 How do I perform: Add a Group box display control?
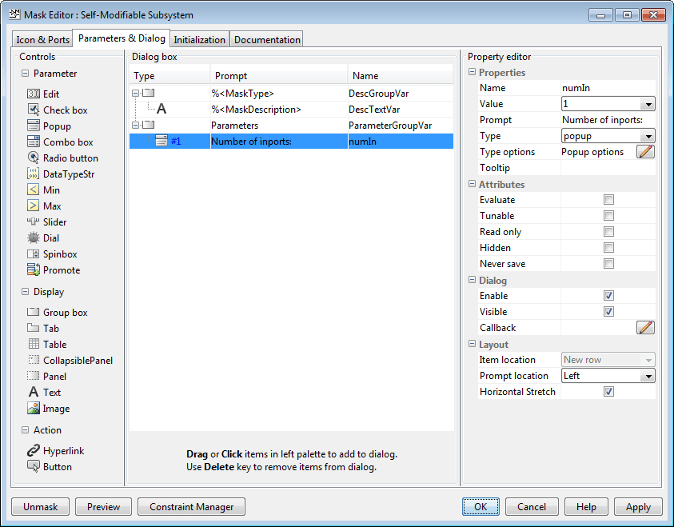[x=57, y=313]
